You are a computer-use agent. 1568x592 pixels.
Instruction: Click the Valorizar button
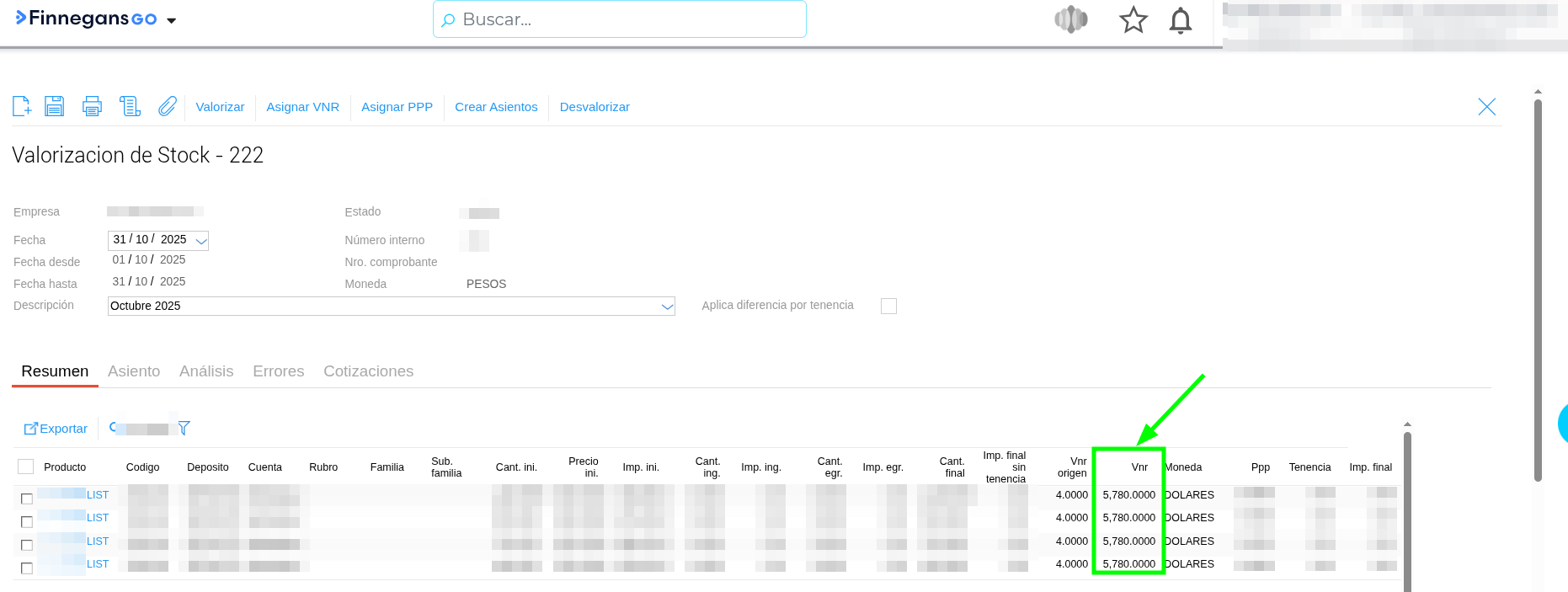click(220, 107)
